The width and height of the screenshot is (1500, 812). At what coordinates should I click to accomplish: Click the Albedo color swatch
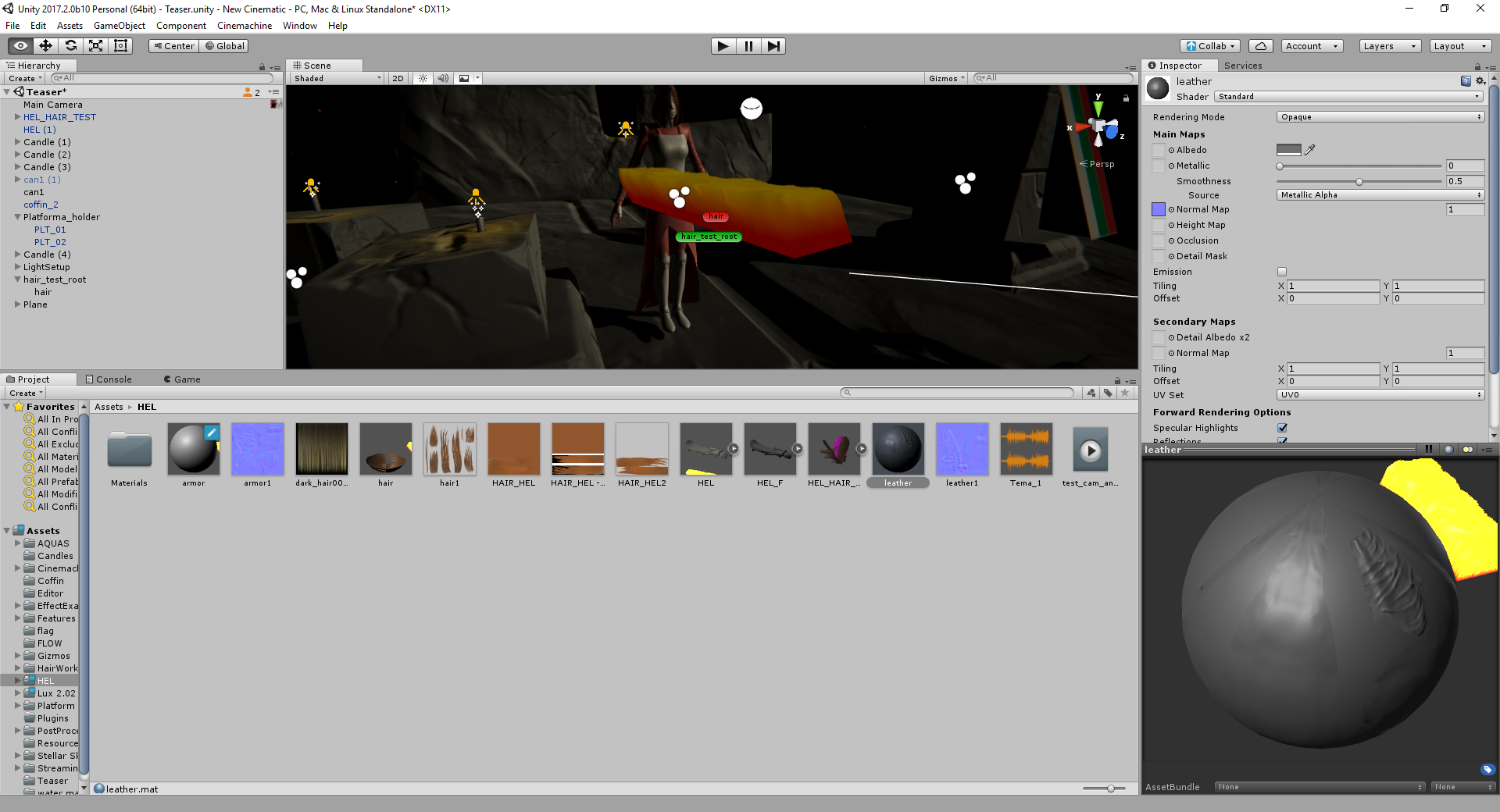[1289, 150]
